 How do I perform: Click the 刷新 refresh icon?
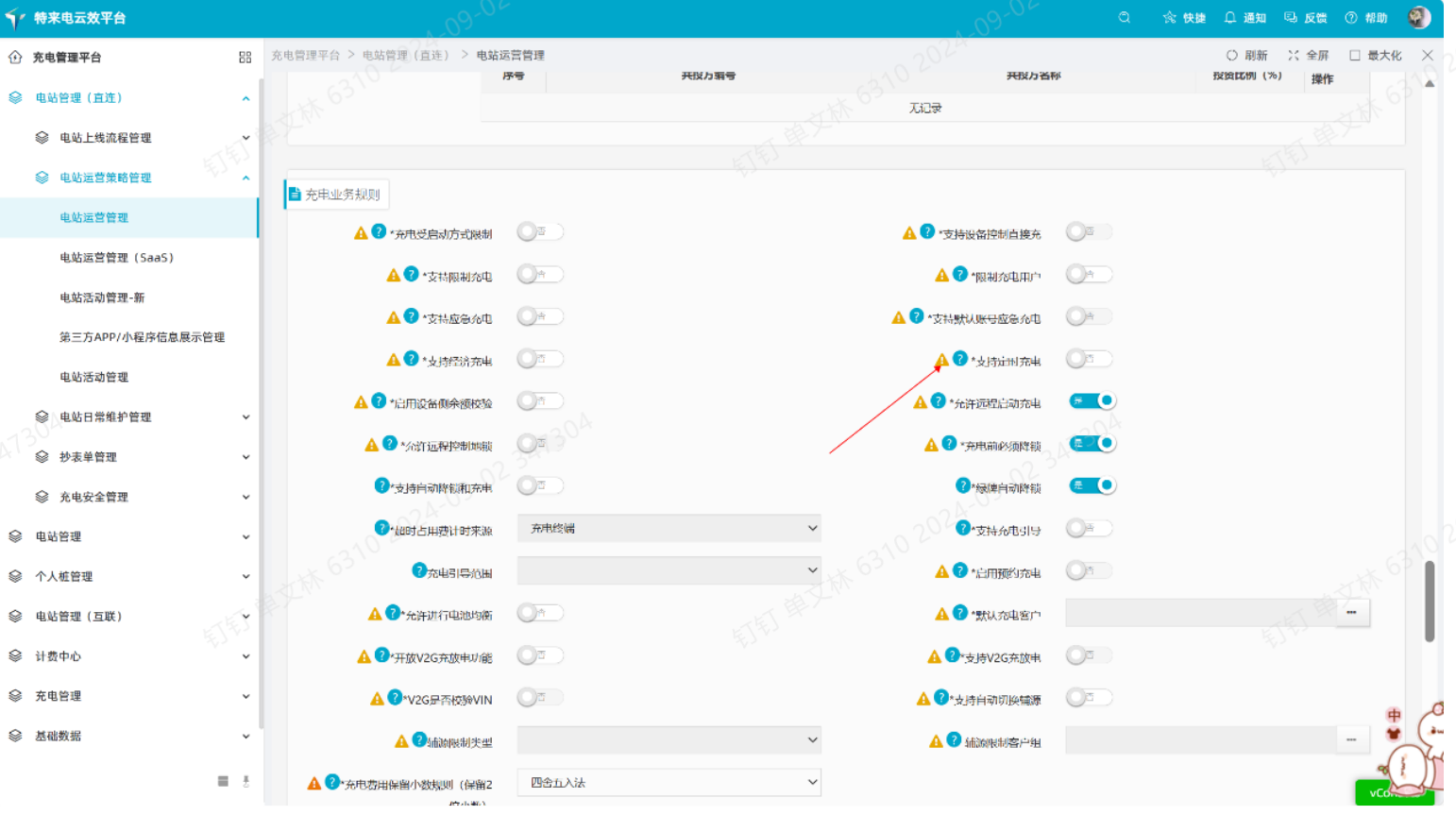click(1231, 56)
